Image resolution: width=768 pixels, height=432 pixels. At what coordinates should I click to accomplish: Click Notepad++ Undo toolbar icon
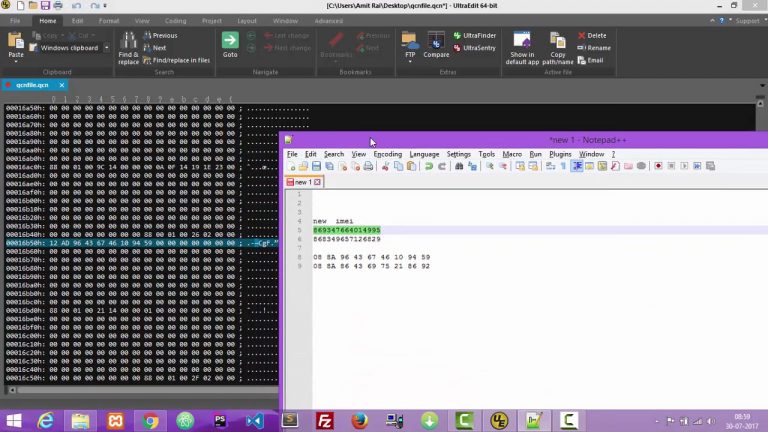(x=429, y=167)
